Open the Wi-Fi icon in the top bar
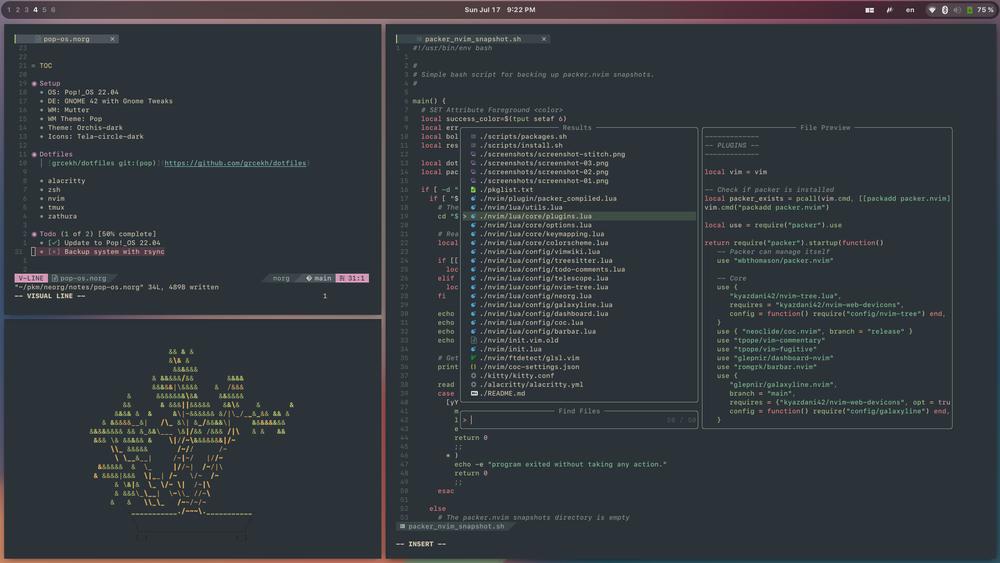 [932, 10]
